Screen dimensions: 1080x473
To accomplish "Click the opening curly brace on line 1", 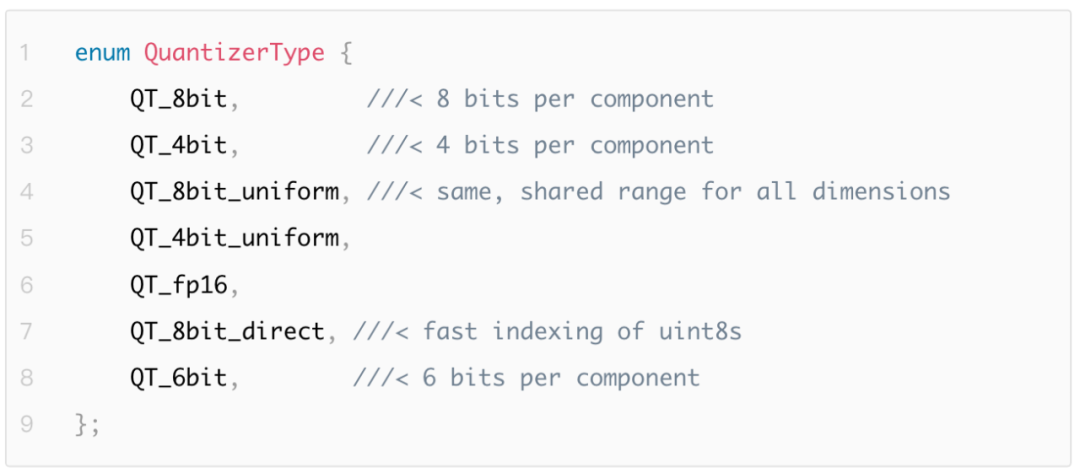I will tap(346, 54).
